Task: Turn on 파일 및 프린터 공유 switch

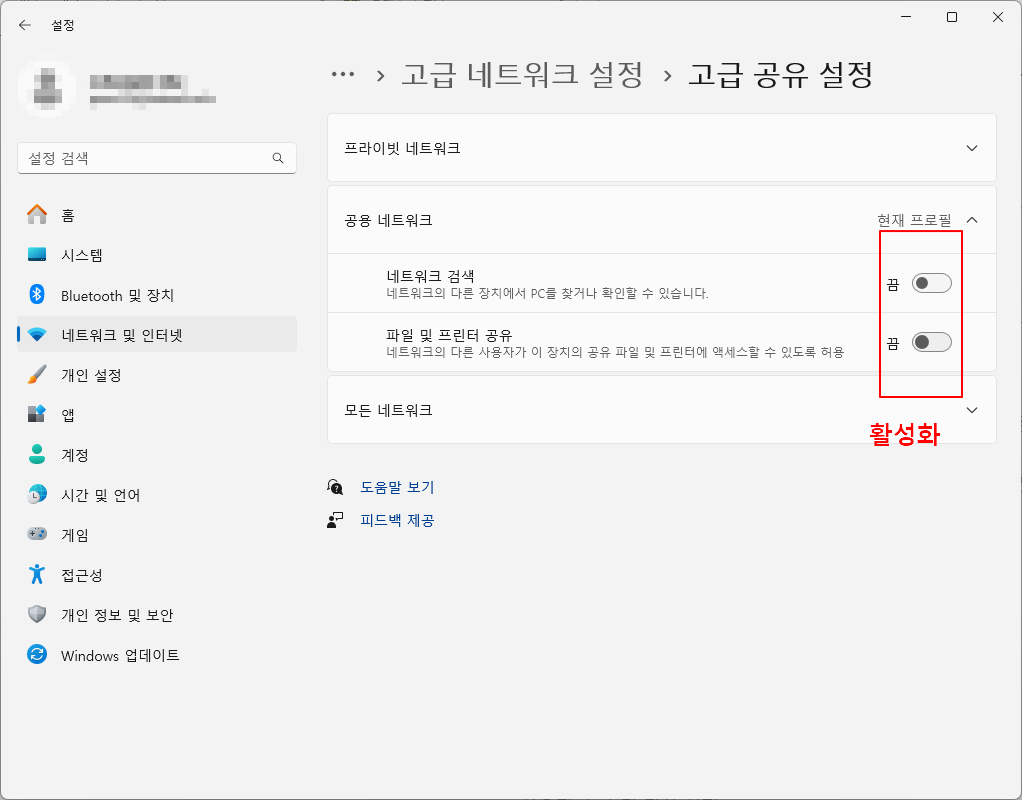Action: 932,341
